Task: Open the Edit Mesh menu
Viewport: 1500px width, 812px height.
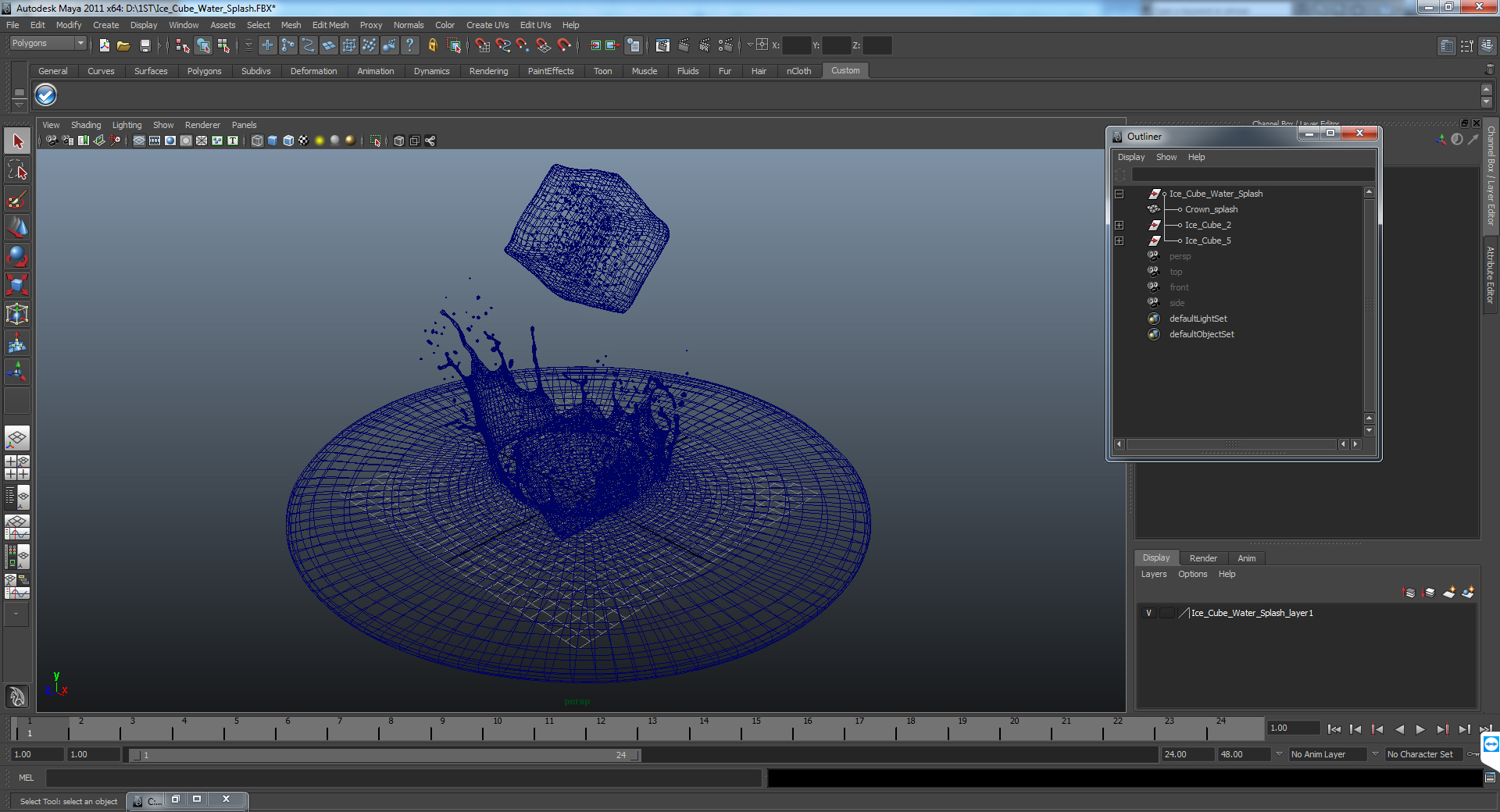Action: [x=330, y=25]
